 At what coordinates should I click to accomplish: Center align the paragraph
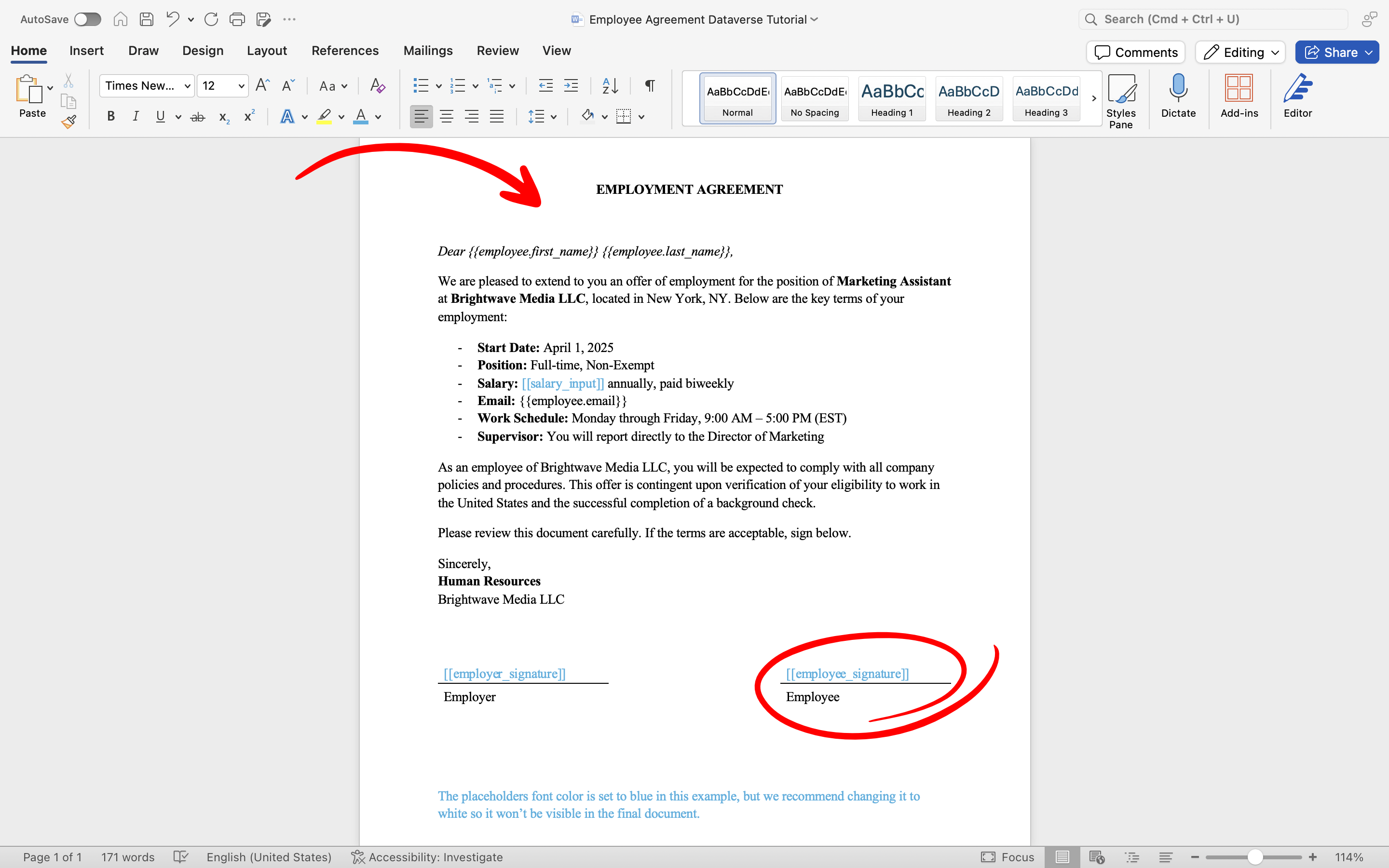[x=447, y=116]
